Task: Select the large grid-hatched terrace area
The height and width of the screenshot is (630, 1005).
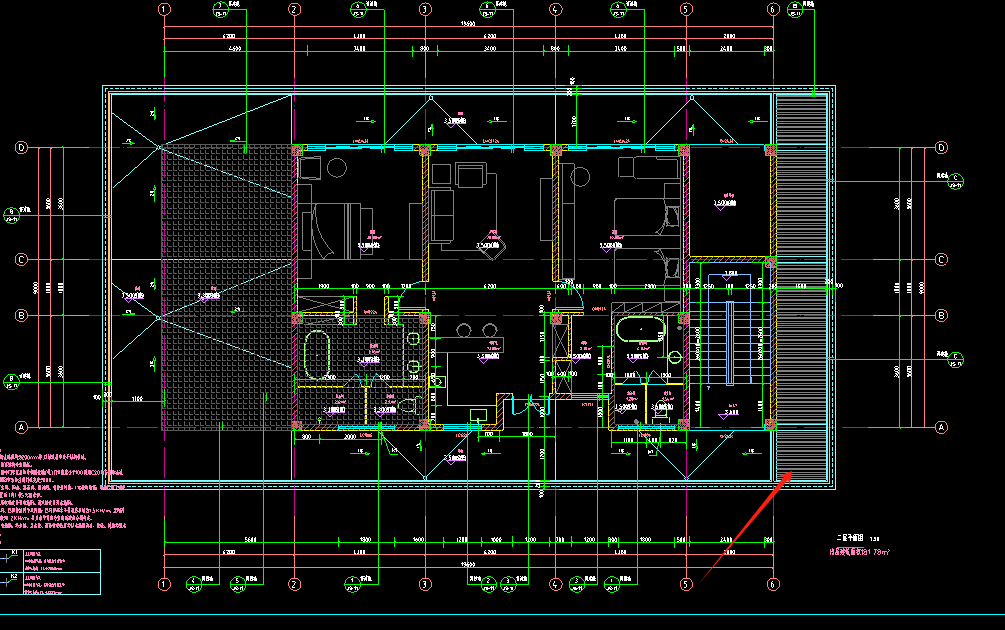Action: point(228,287)
